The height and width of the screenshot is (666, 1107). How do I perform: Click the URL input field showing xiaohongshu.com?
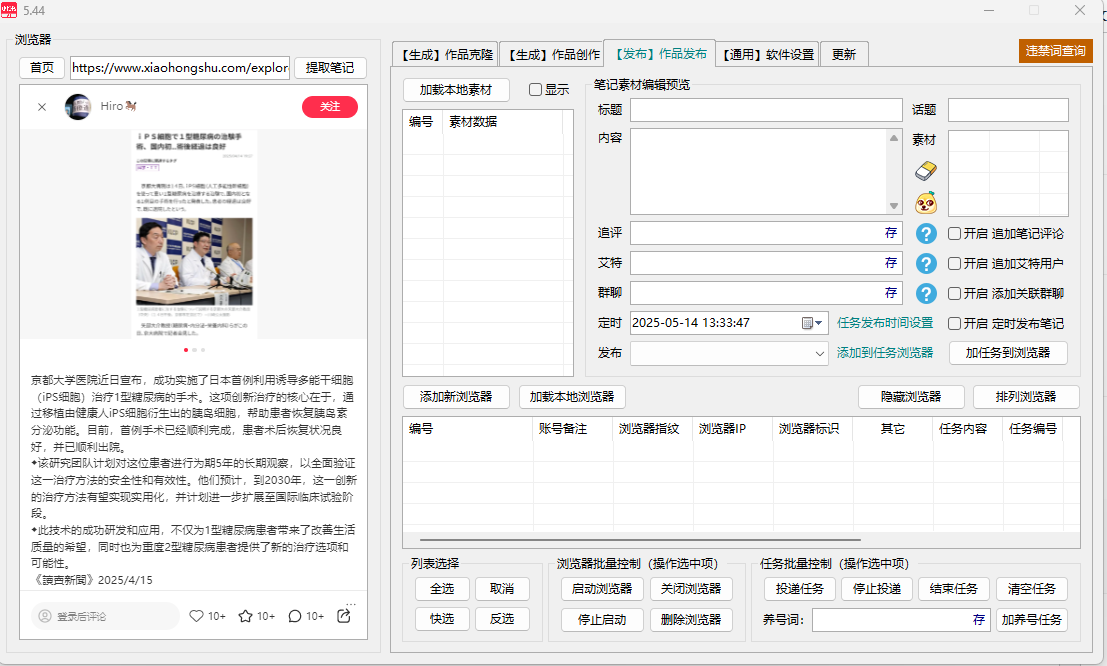coord(180,68)
